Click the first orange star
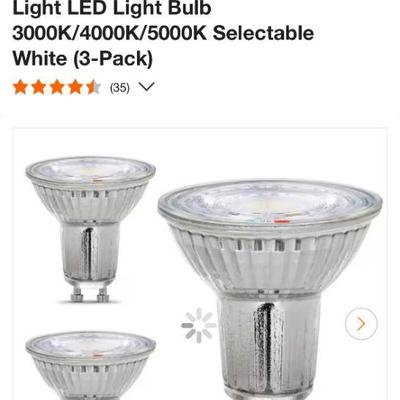This screenshot has width=400, height=400. tap(20, 87)
